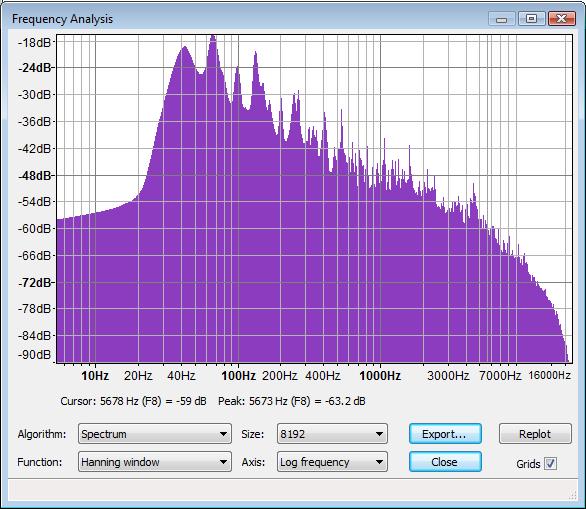Image resolution: width=586 pixels, height=509 pixels.
Task: Click the arrow of the Axis combo box
Action: coord(379,462)
